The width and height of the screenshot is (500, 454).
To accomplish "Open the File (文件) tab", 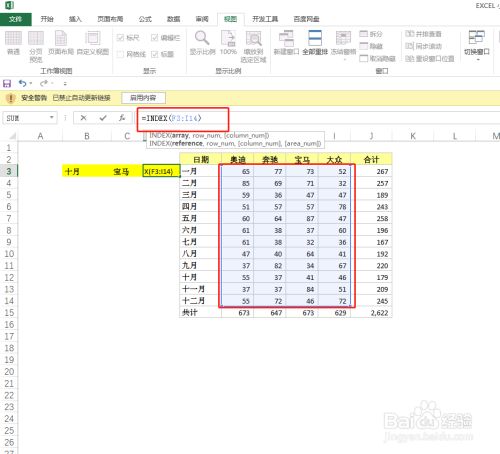I will [x=16, y=19].
